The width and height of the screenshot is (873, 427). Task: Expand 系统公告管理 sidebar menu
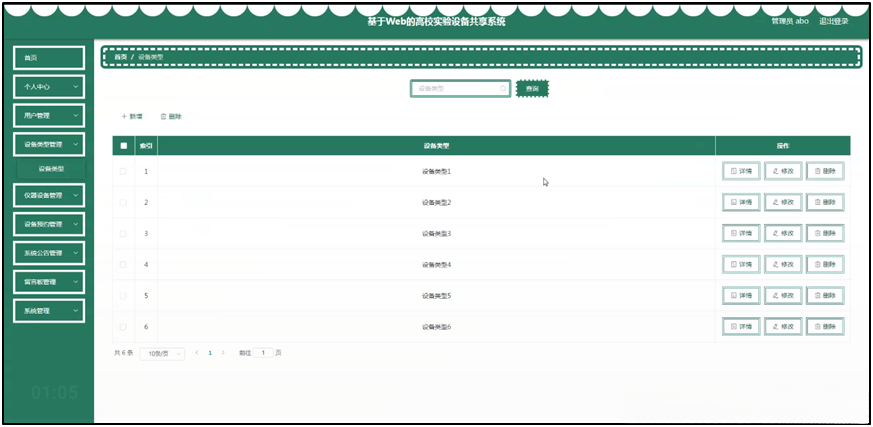pos(49,253)
